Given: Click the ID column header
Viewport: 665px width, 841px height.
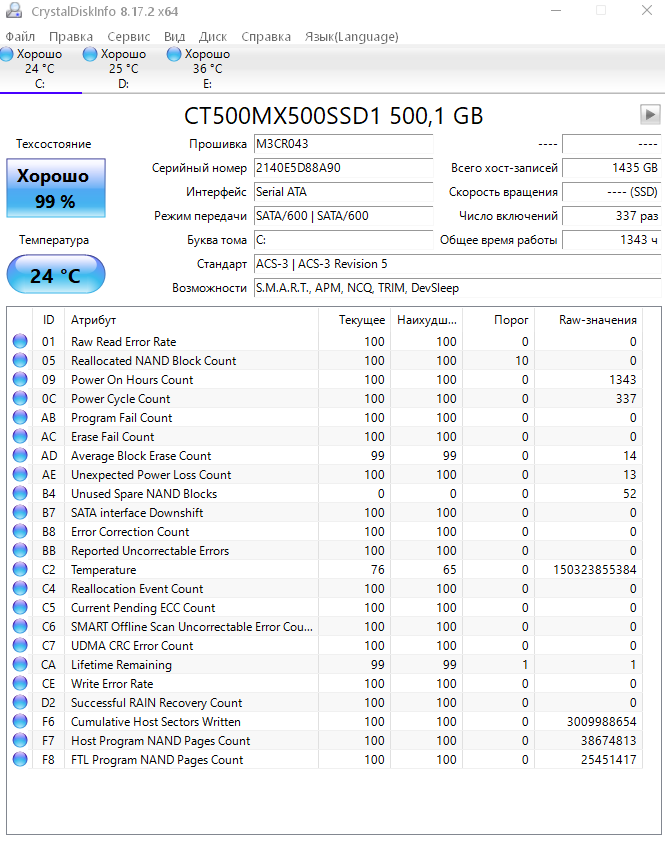Looking at the screenshot, I should (x=49, y=320).
